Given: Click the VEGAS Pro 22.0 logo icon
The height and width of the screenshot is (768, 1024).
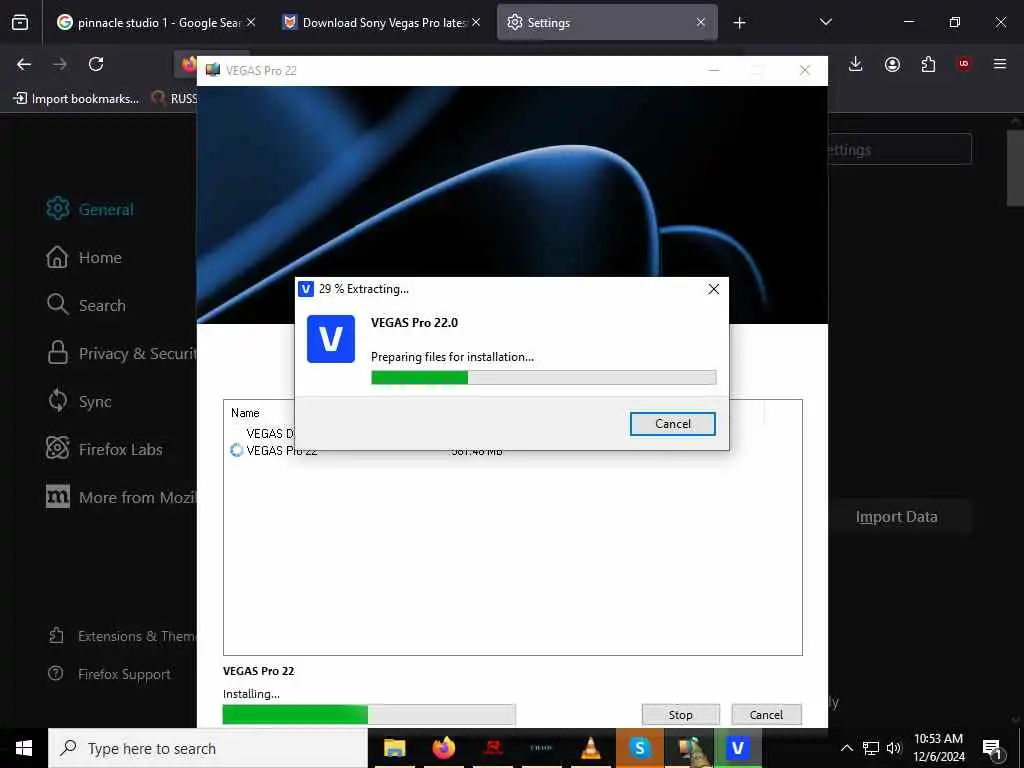Looking at the screenshot, I should pyautogui.click(x=330, y=339).
